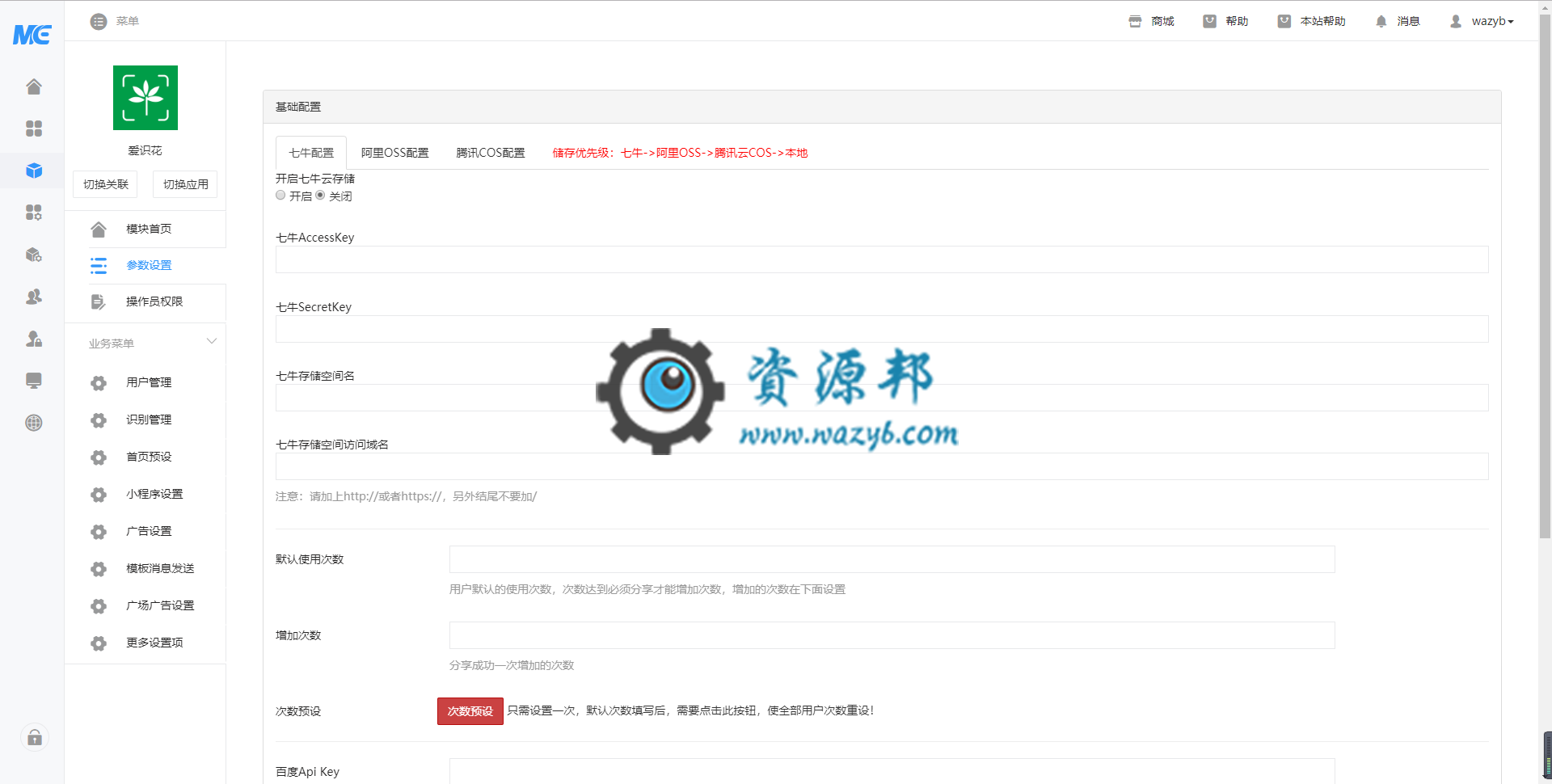Open the user-lock permissions icon in left rail
Image resolution: width=1552 pixels, height=784 pixels.
[33, 339]
